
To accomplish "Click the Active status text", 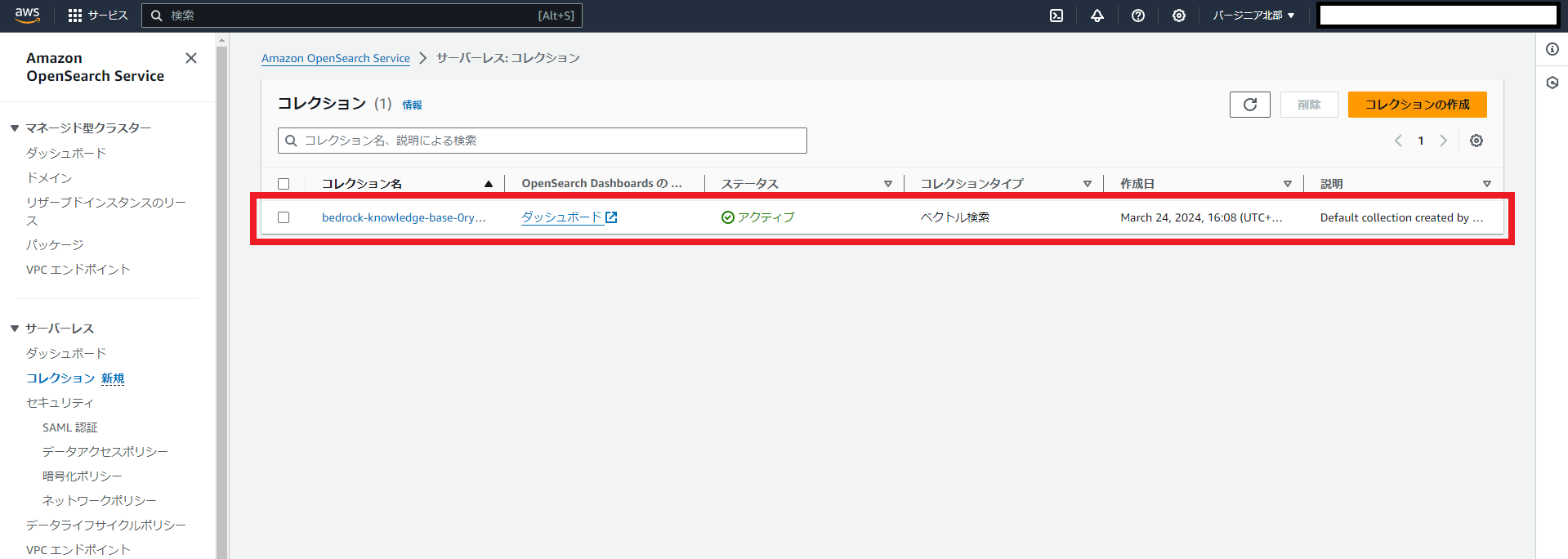I will (x=766, y=217).
